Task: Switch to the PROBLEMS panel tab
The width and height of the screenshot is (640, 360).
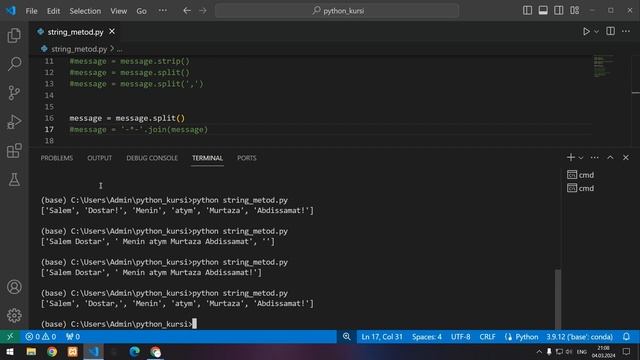Action: (57, 158)
